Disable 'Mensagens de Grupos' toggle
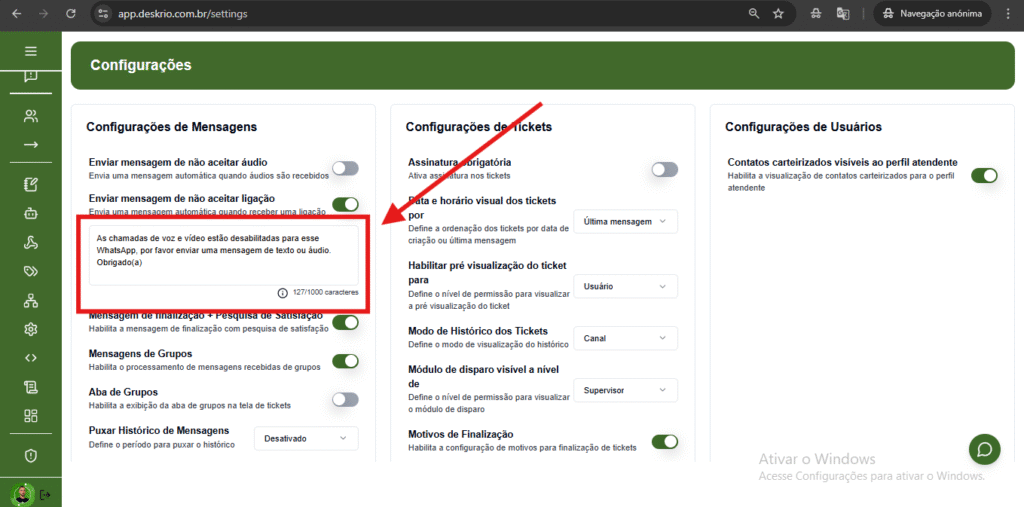The image size is (1024, 507). click(x=345, y=361)
